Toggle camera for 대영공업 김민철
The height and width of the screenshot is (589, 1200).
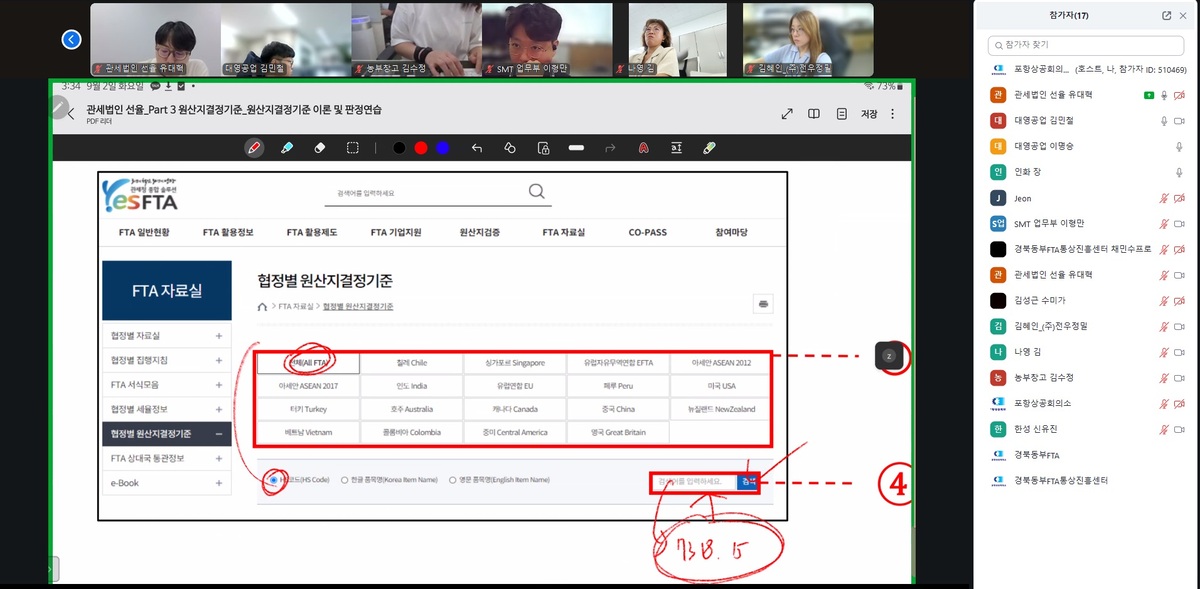(1180, 120)
